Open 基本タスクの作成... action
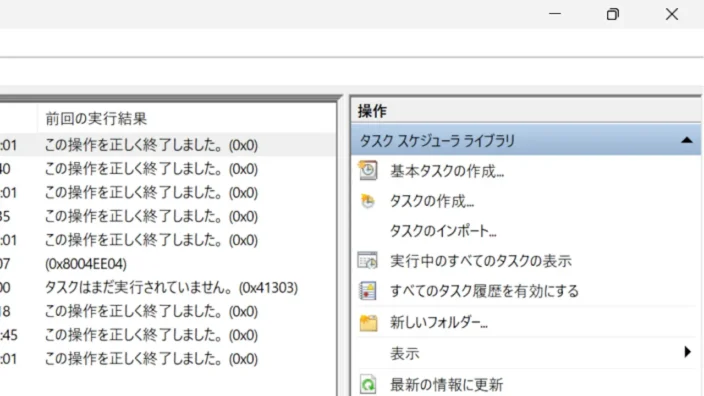Image resolution: width=704 pixels, height=396 pixels. pos(447,171)
